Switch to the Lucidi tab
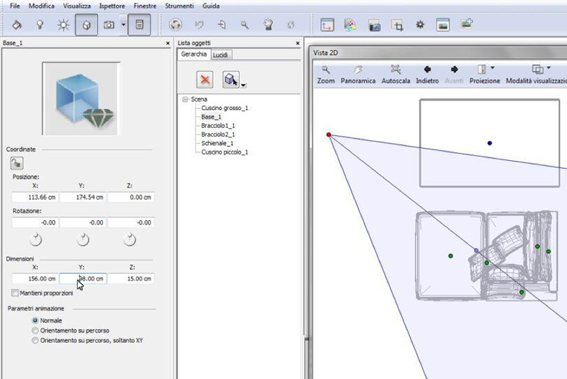 [221, 55]
